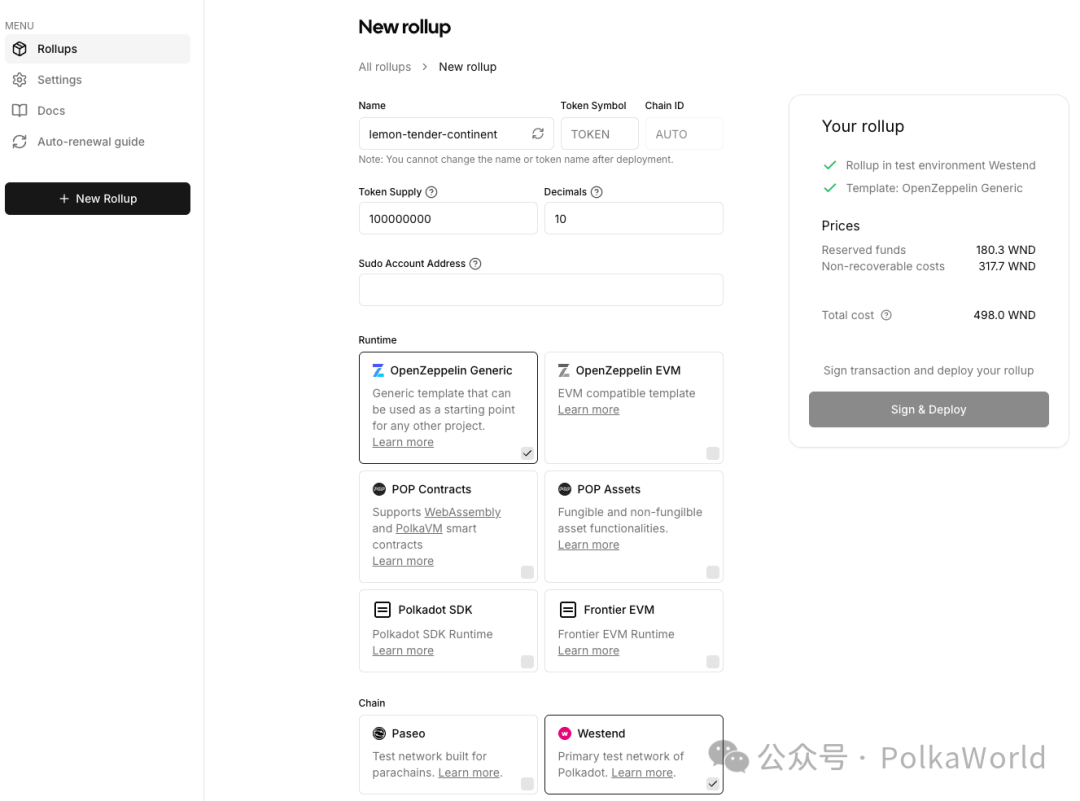Click the Sudo Account Address input field
This screenshot has height=801, width=1080.
[540, 290]
